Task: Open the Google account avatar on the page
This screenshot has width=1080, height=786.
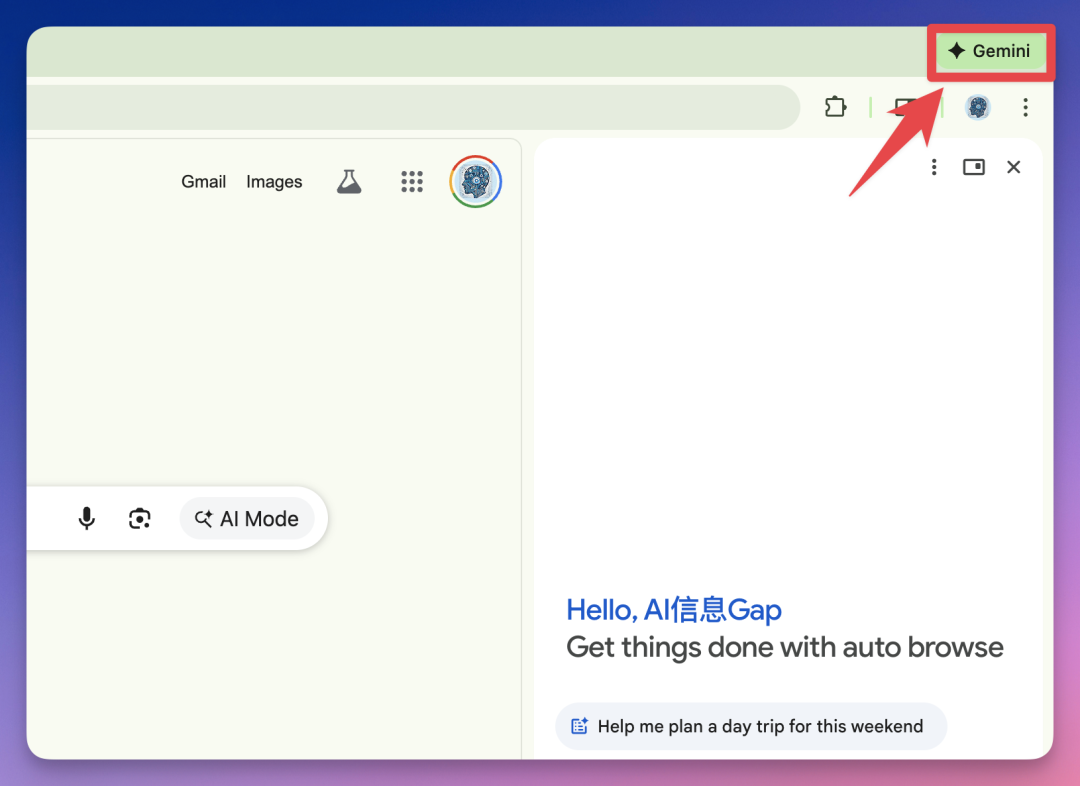Action: click(475, 182)
